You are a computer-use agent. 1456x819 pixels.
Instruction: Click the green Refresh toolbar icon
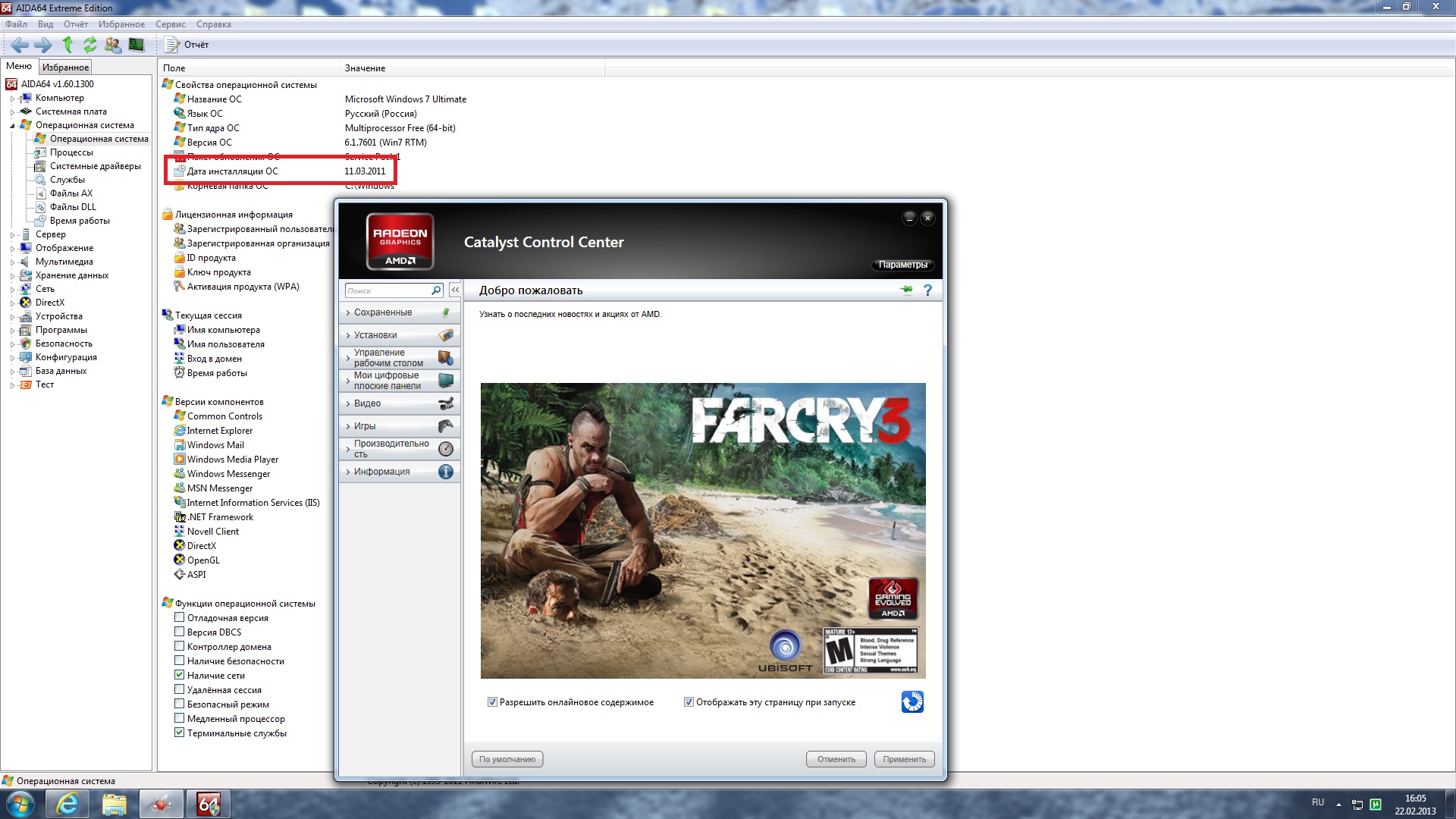pyautogui.click(x=89, y=45)
